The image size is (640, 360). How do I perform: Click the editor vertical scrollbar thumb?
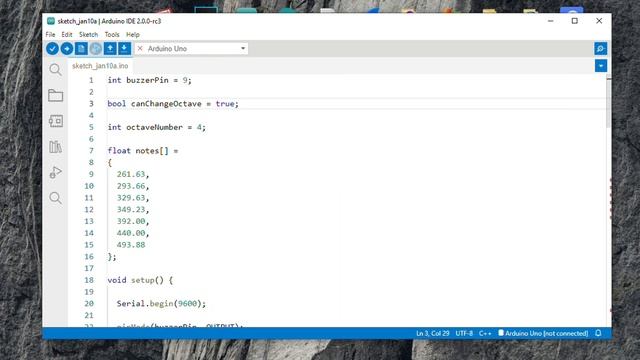click(609, 102)
